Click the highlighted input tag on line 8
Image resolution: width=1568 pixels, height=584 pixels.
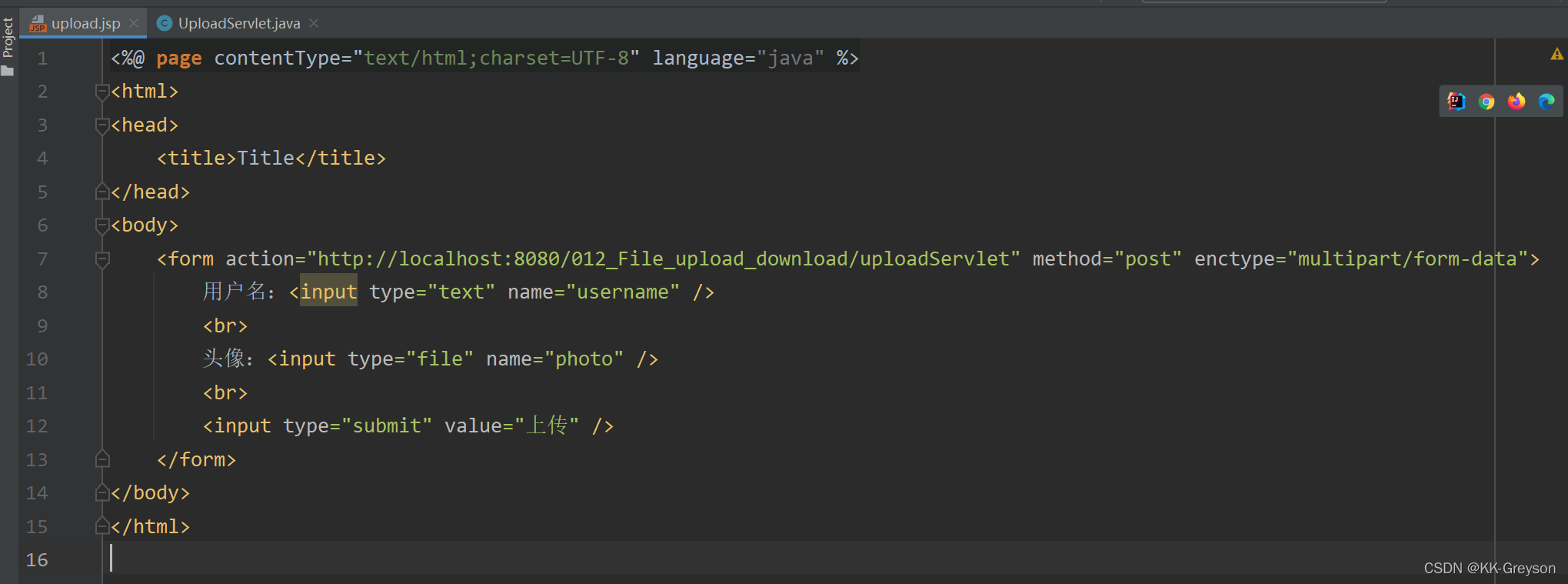pos(328,292)
